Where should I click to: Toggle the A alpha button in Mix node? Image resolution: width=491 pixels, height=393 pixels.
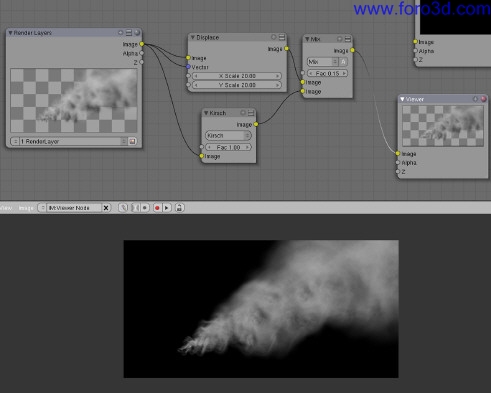click(x=343, y=62)
